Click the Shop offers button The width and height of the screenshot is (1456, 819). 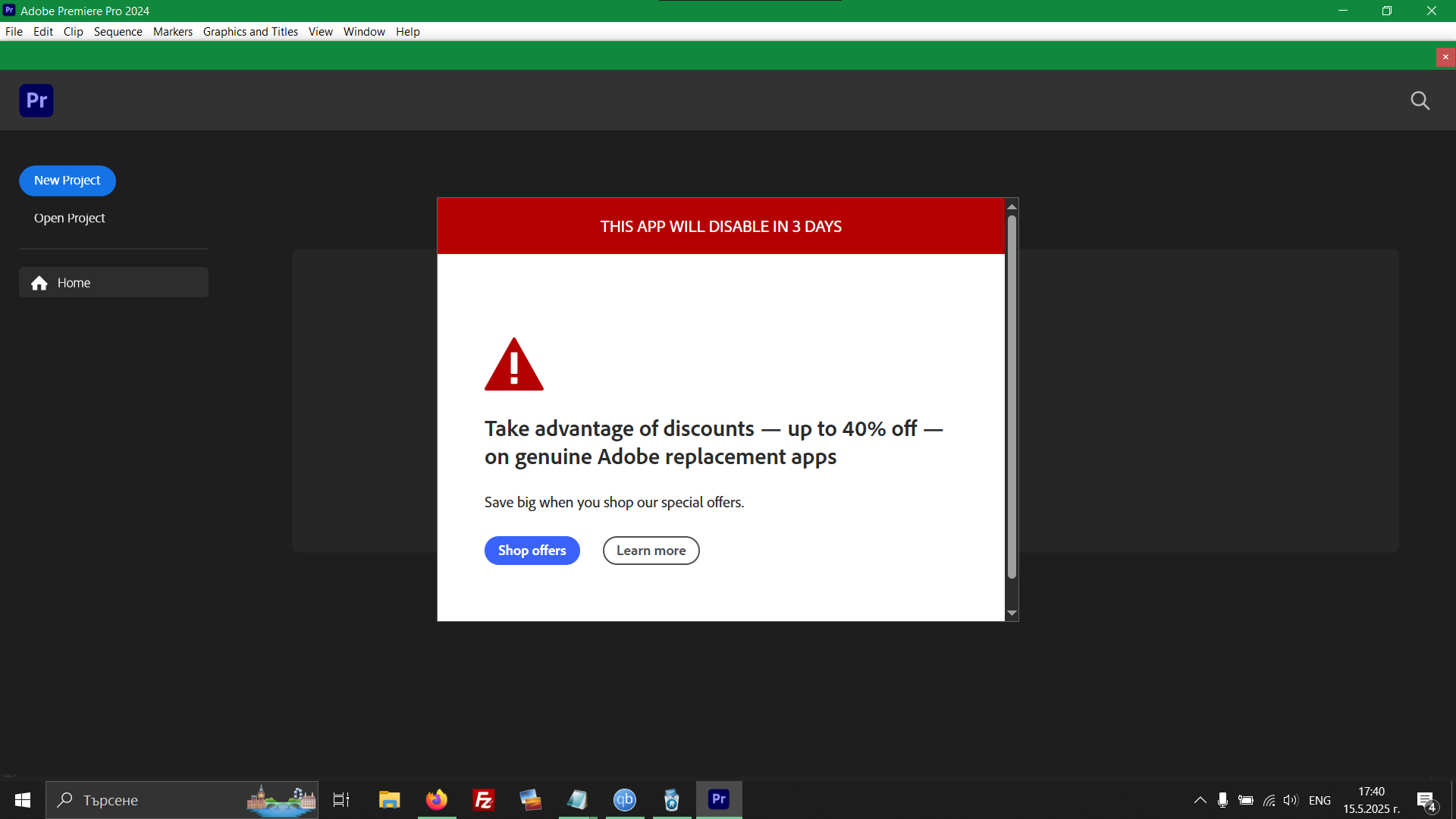[532, 551]
